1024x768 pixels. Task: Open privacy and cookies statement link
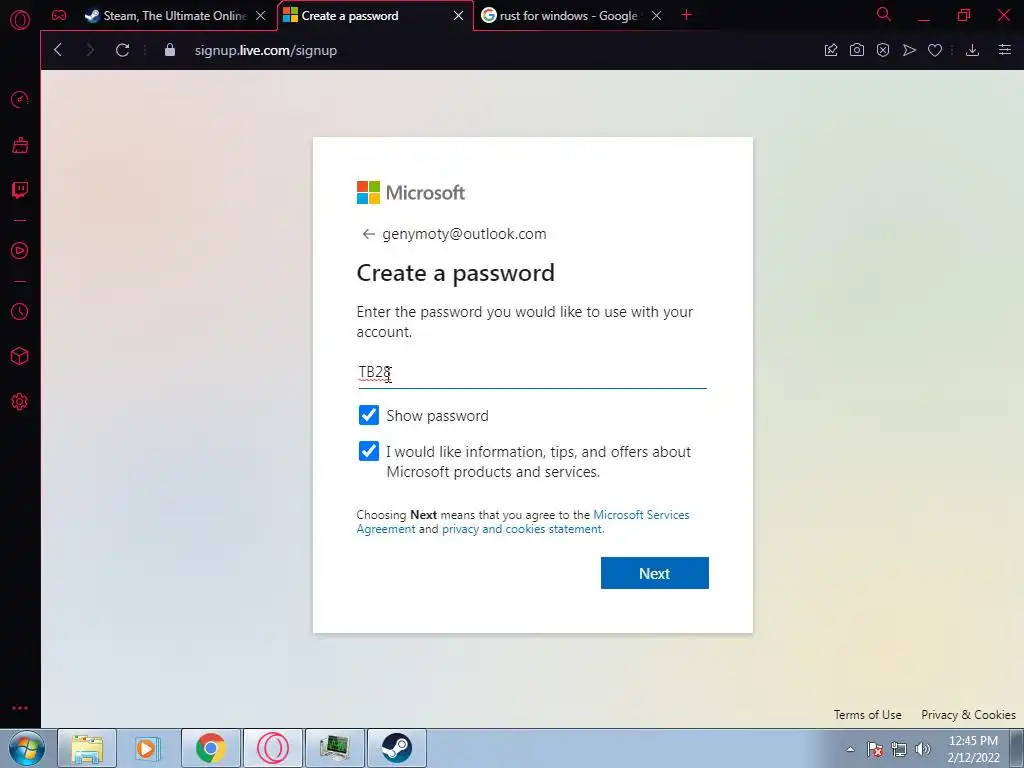pos(522,529)
